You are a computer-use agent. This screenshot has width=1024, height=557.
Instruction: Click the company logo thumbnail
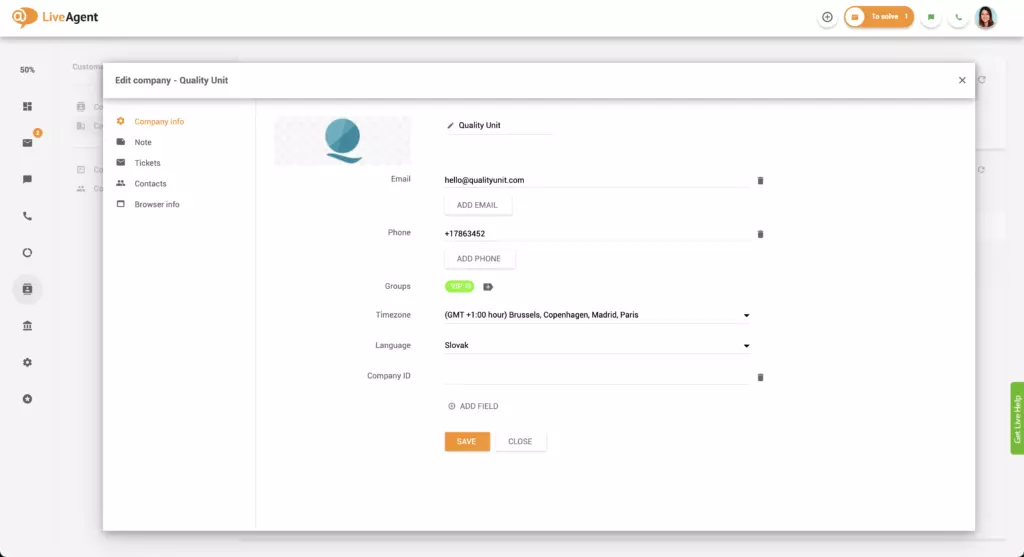click(342, 140)
